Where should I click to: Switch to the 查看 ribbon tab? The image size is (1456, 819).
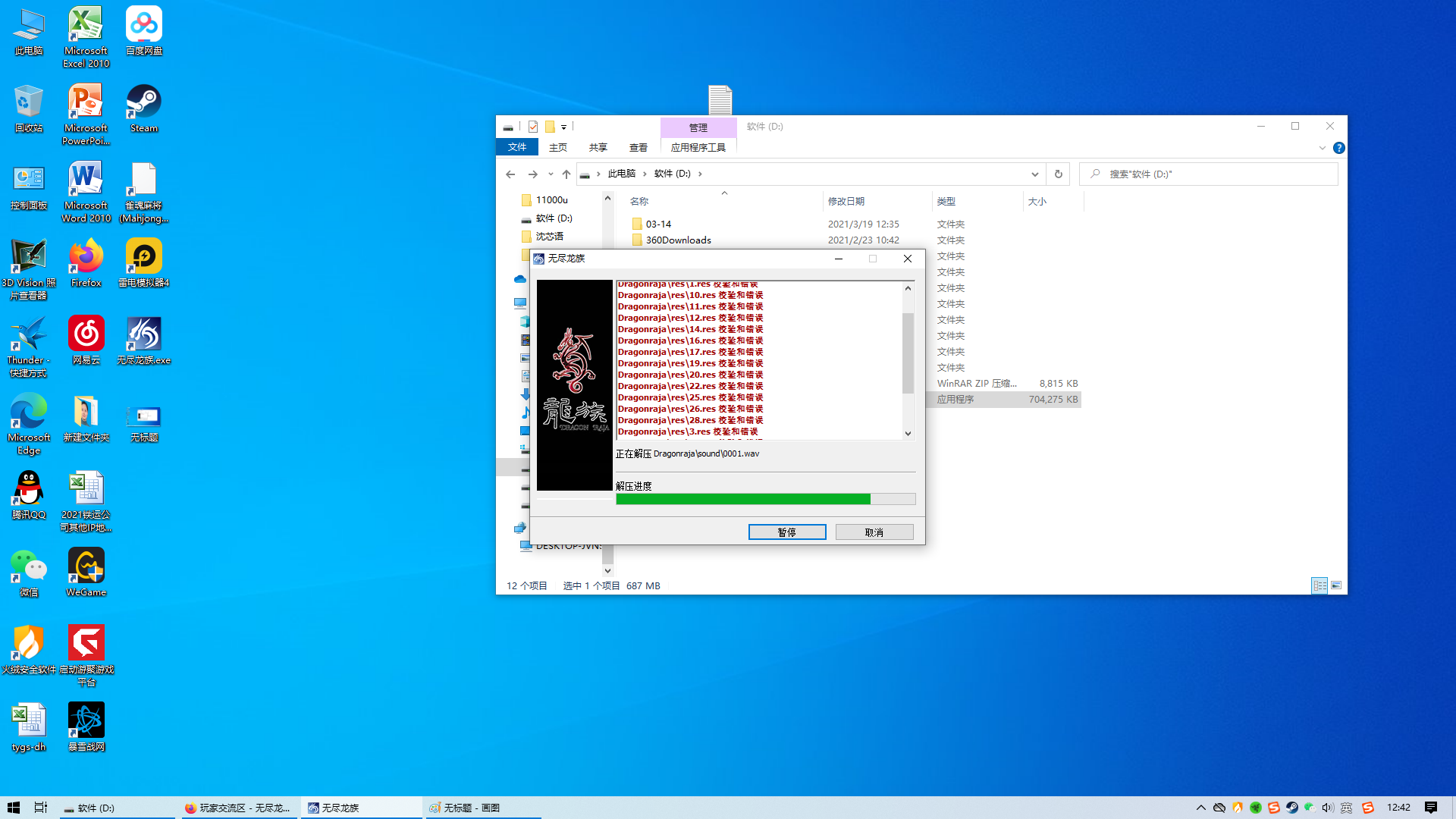[639, 147]
